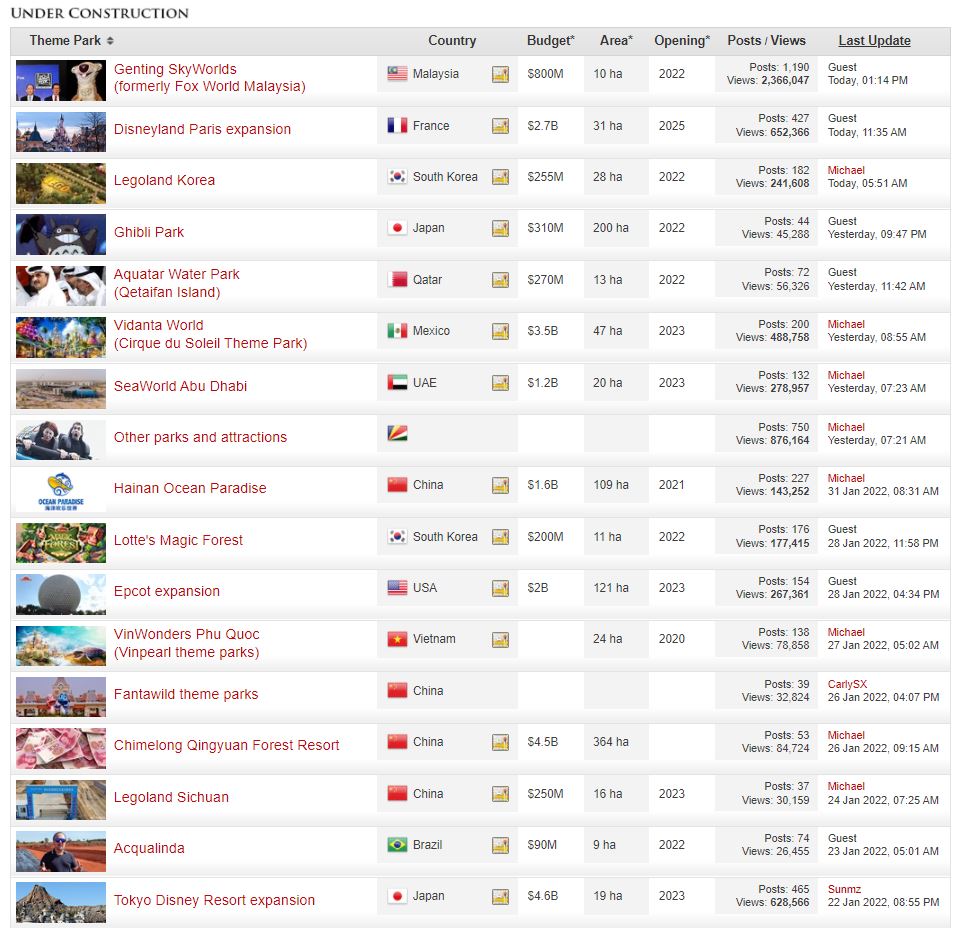Open the map icon in Legoland Korea row
957x928 pixels.
[x=500, y=177]
